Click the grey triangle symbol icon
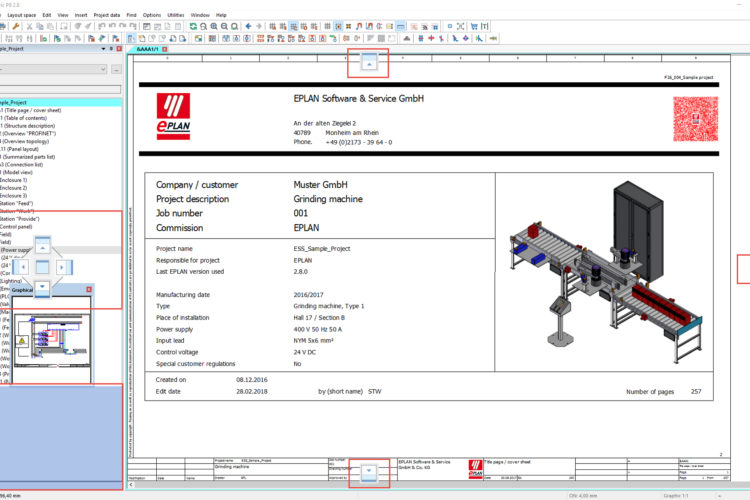The width and height of the screenshot is (750, 500). pyautogui.click(x=407, y=38)
